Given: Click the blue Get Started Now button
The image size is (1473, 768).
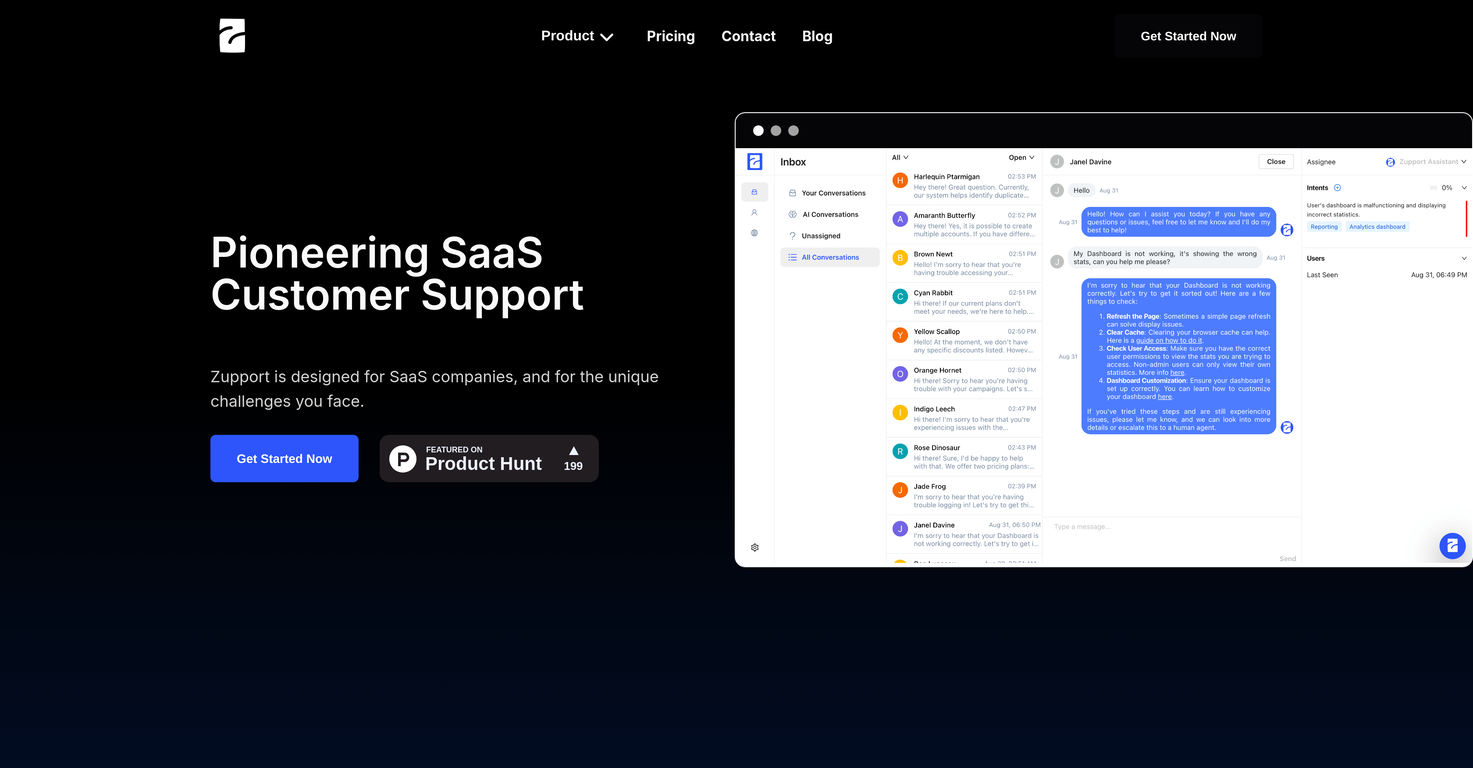Looking at the screenshot, I should 284,459.
